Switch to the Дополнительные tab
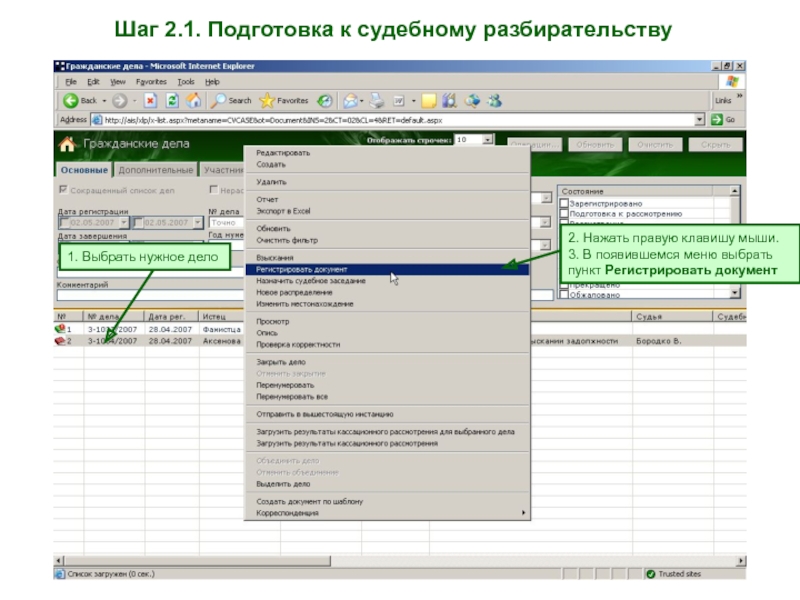Viewport: 800px width, 600px height. (x=156, y=171)
